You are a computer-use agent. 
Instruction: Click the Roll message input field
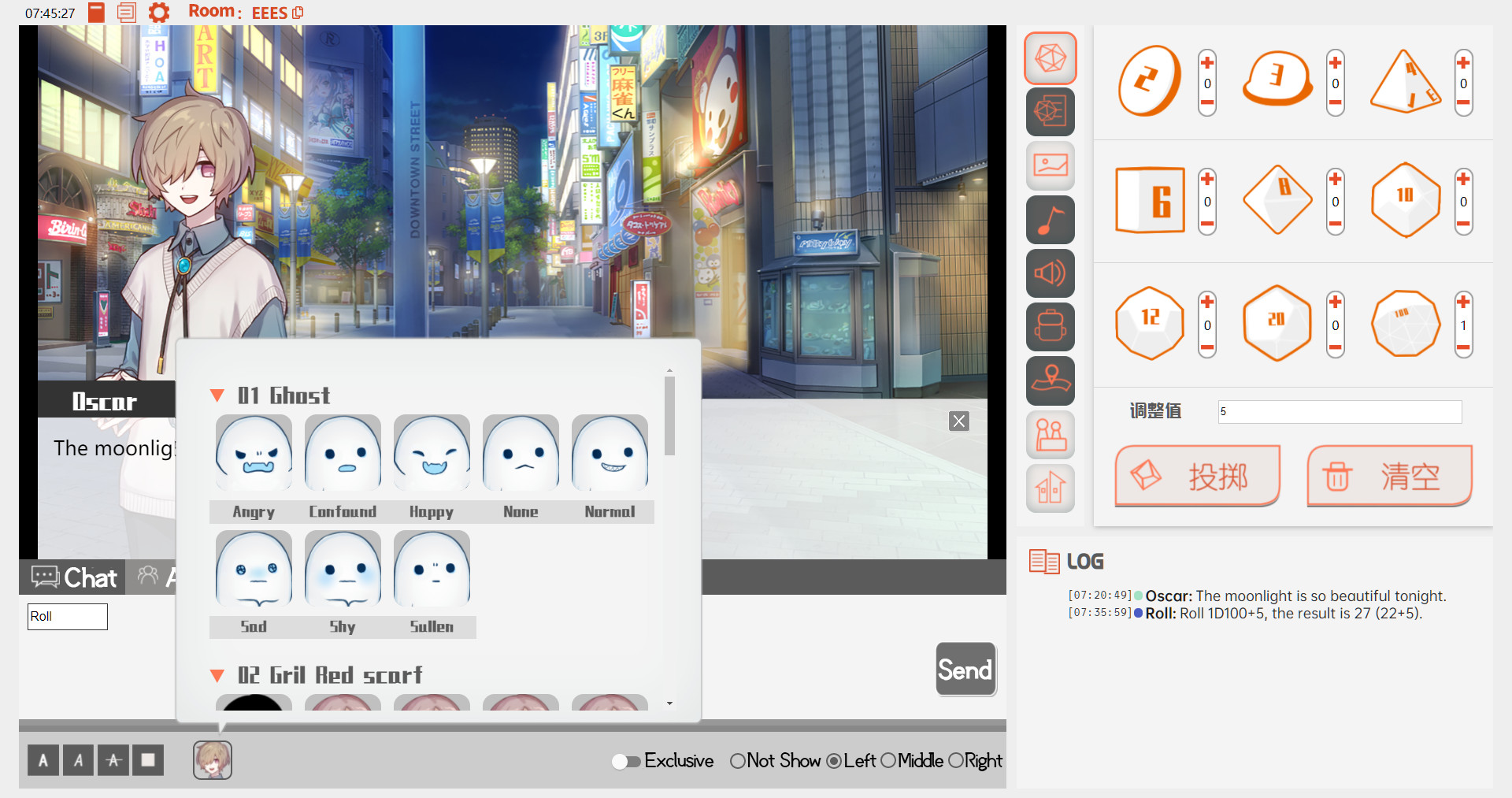tap(67, 617)
